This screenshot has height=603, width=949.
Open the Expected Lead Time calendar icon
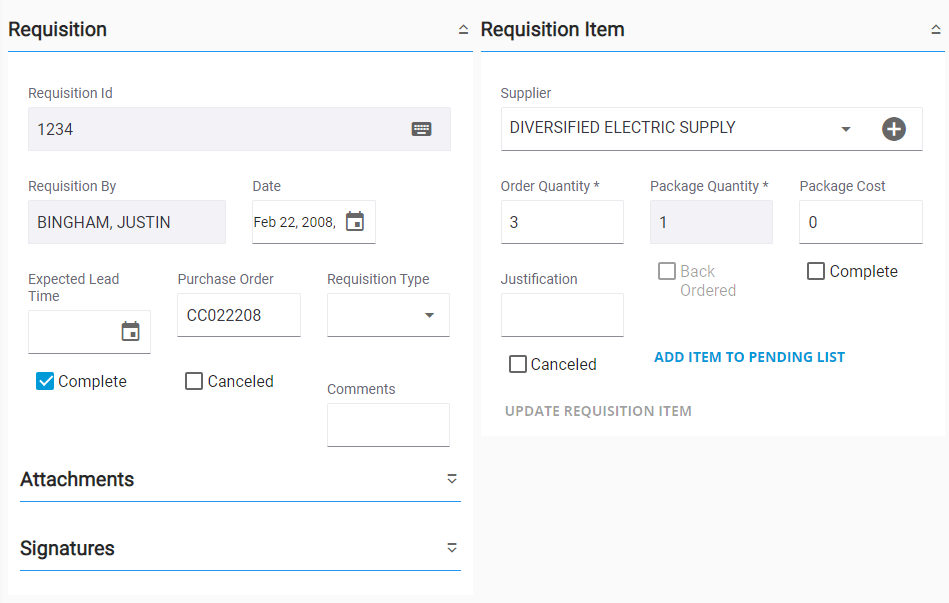click(x=131, y=332)
